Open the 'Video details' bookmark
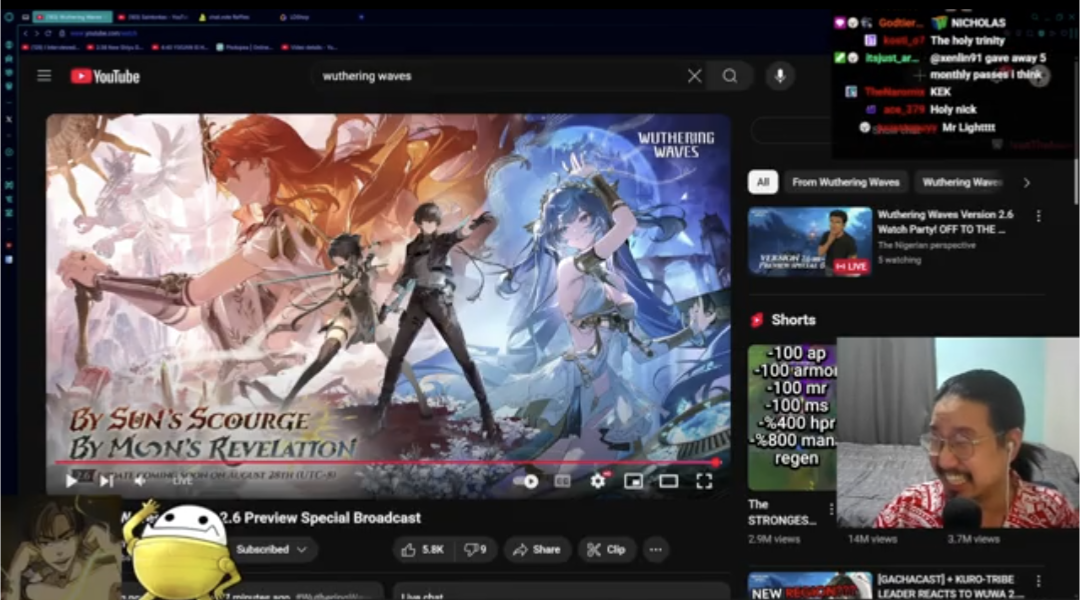The width and height of the screenshot is (1080, 600). tap(310, 48)
